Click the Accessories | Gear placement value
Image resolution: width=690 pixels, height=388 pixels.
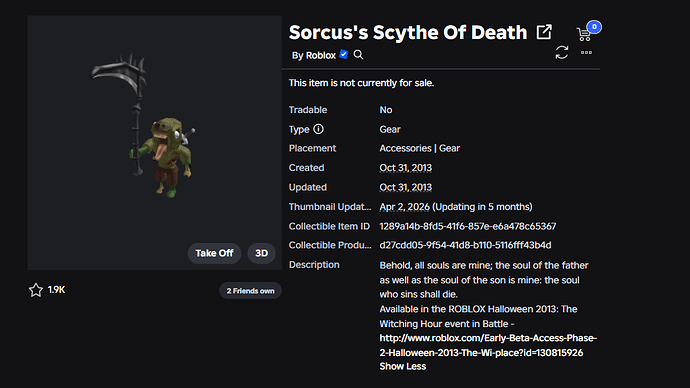pyautogui.click(x=419, y=148)
